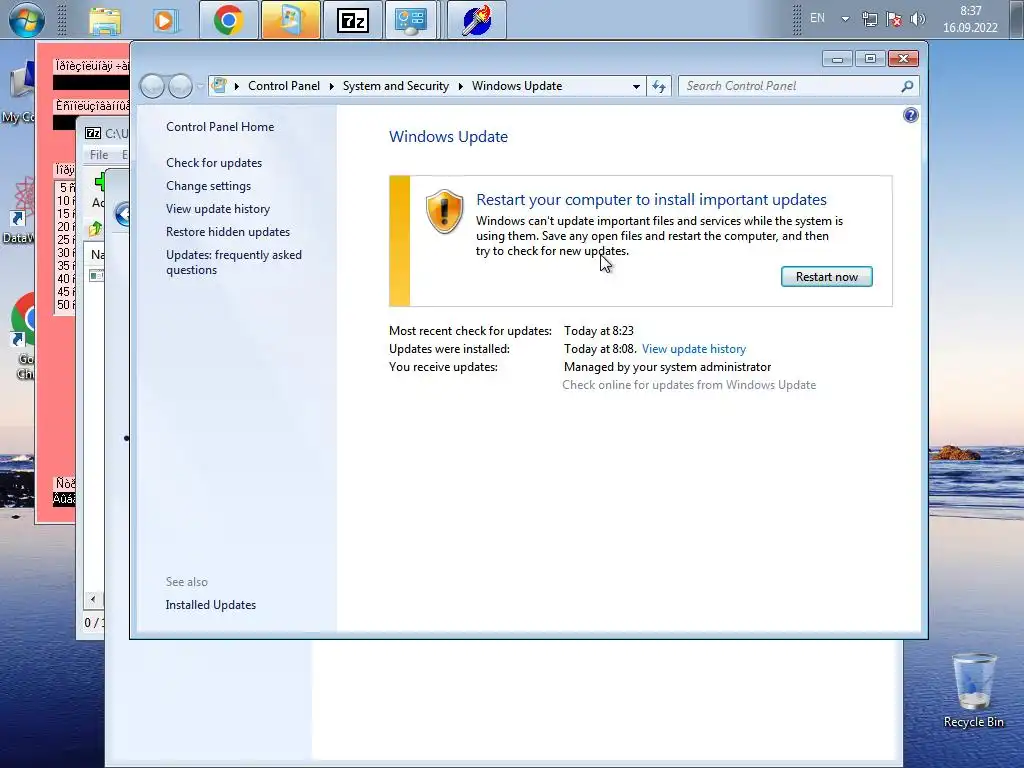Image resolution: width=1024 pixels, height=768 pixels.
Task: Expand the arrow after System and Security
Action: [x=460, y=86]
